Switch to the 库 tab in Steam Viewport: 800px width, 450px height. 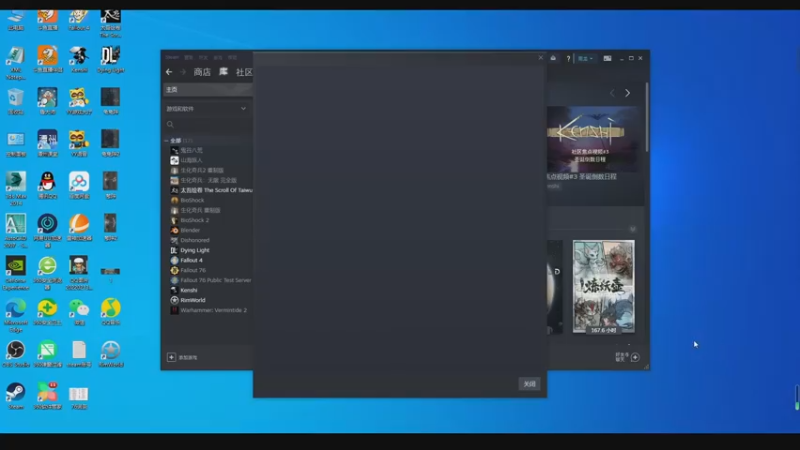[x=223, y=72]
